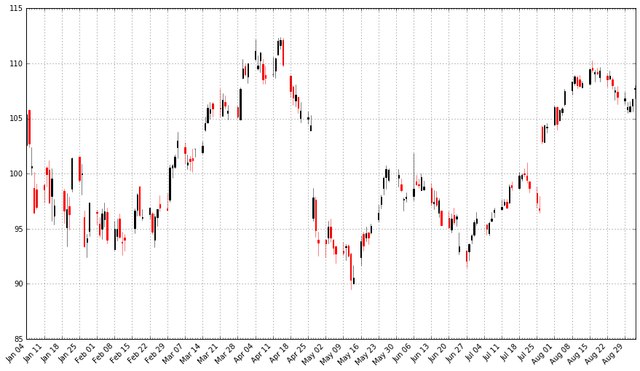Click the 'Jan 04' date label

[x=16, y=353]
